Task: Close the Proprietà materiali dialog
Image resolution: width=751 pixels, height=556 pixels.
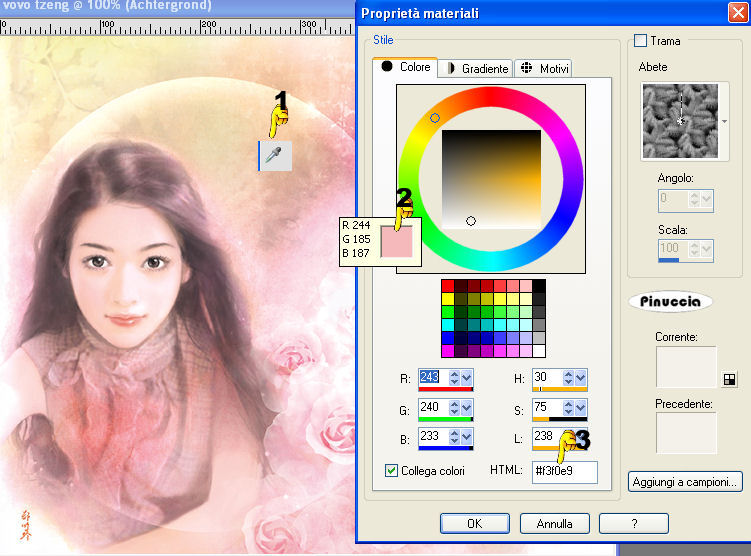Action: [x=738, y=12]
